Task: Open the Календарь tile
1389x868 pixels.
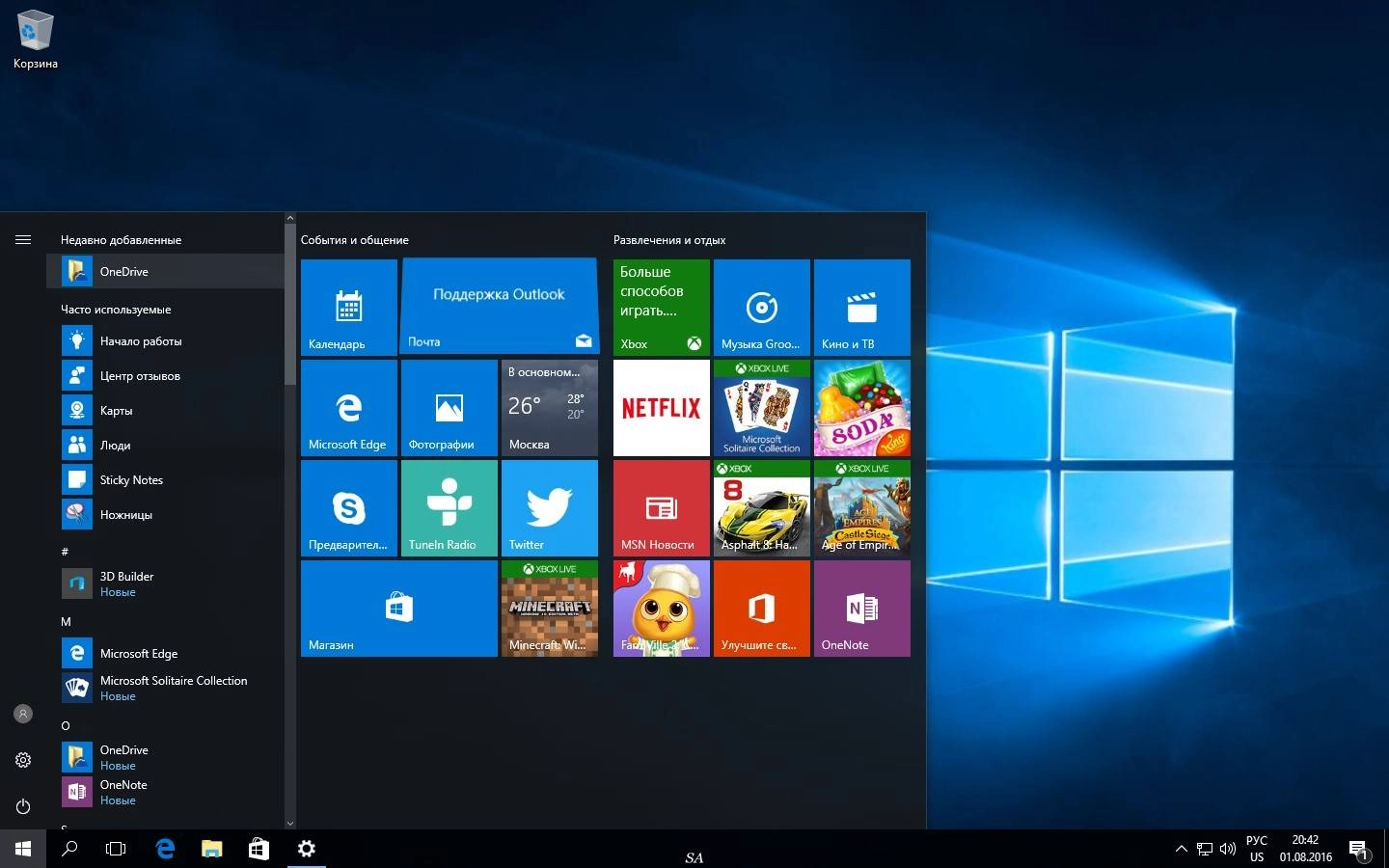Action: [x=348, y=308]
